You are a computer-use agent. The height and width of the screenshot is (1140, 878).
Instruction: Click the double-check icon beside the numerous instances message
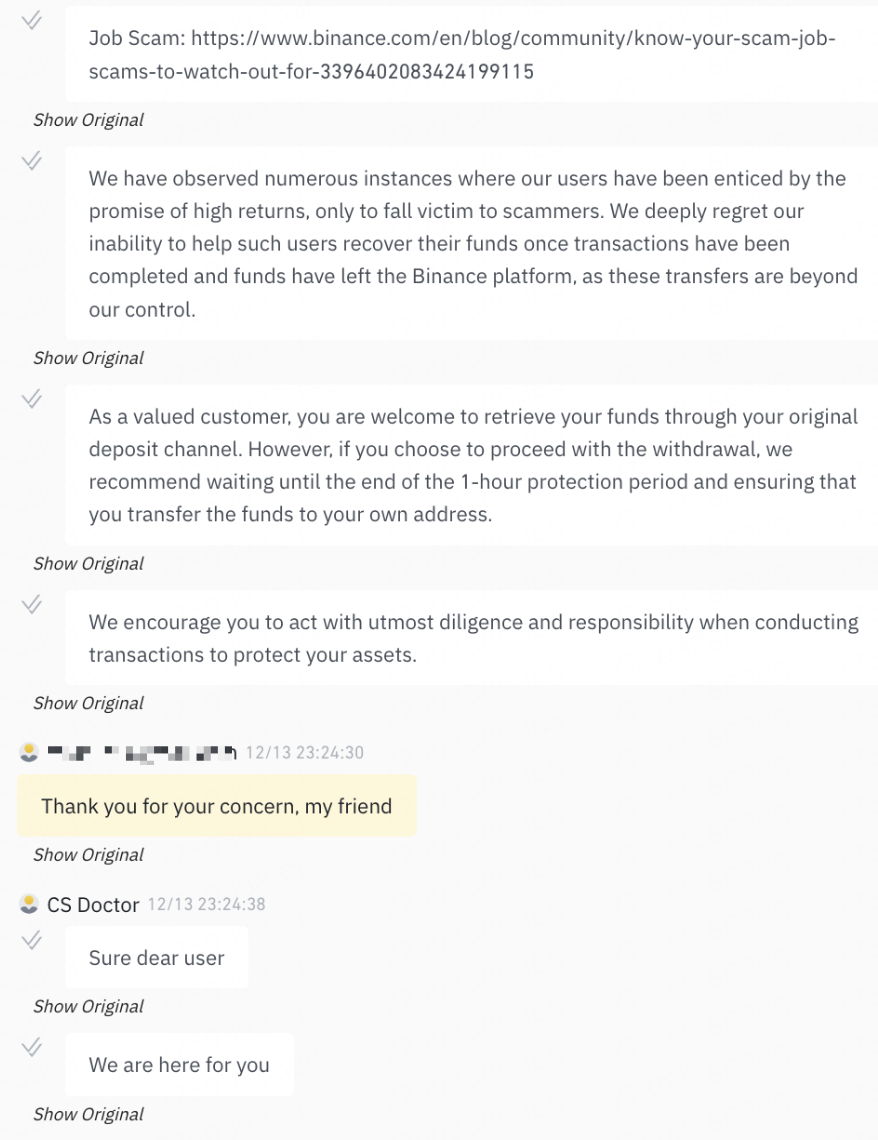[x=32, y=161]
